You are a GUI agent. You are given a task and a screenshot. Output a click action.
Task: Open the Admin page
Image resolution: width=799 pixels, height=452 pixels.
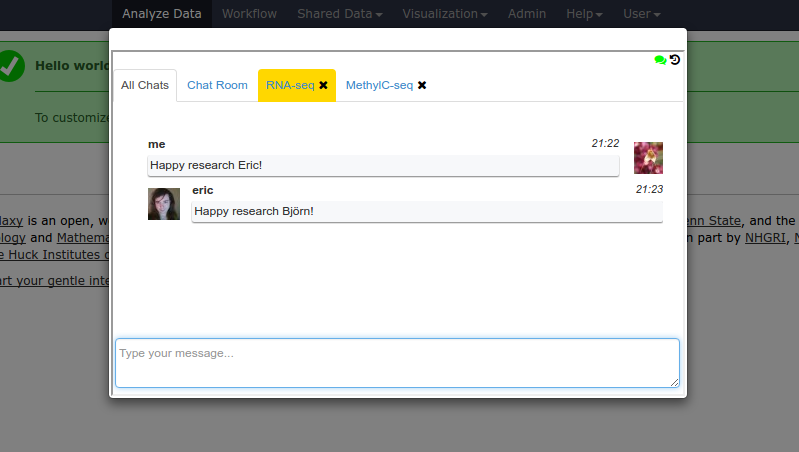click(x=527, y=14)
